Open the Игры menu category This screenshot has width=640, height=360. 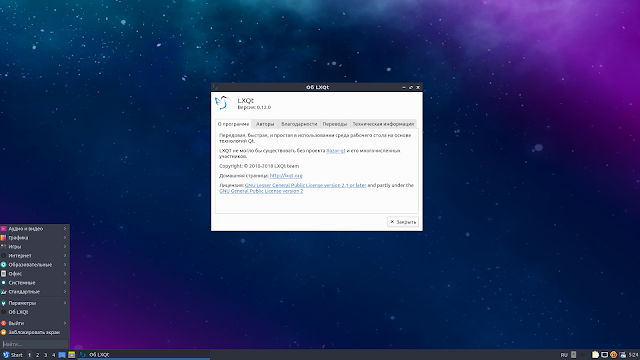coord(35,247)
